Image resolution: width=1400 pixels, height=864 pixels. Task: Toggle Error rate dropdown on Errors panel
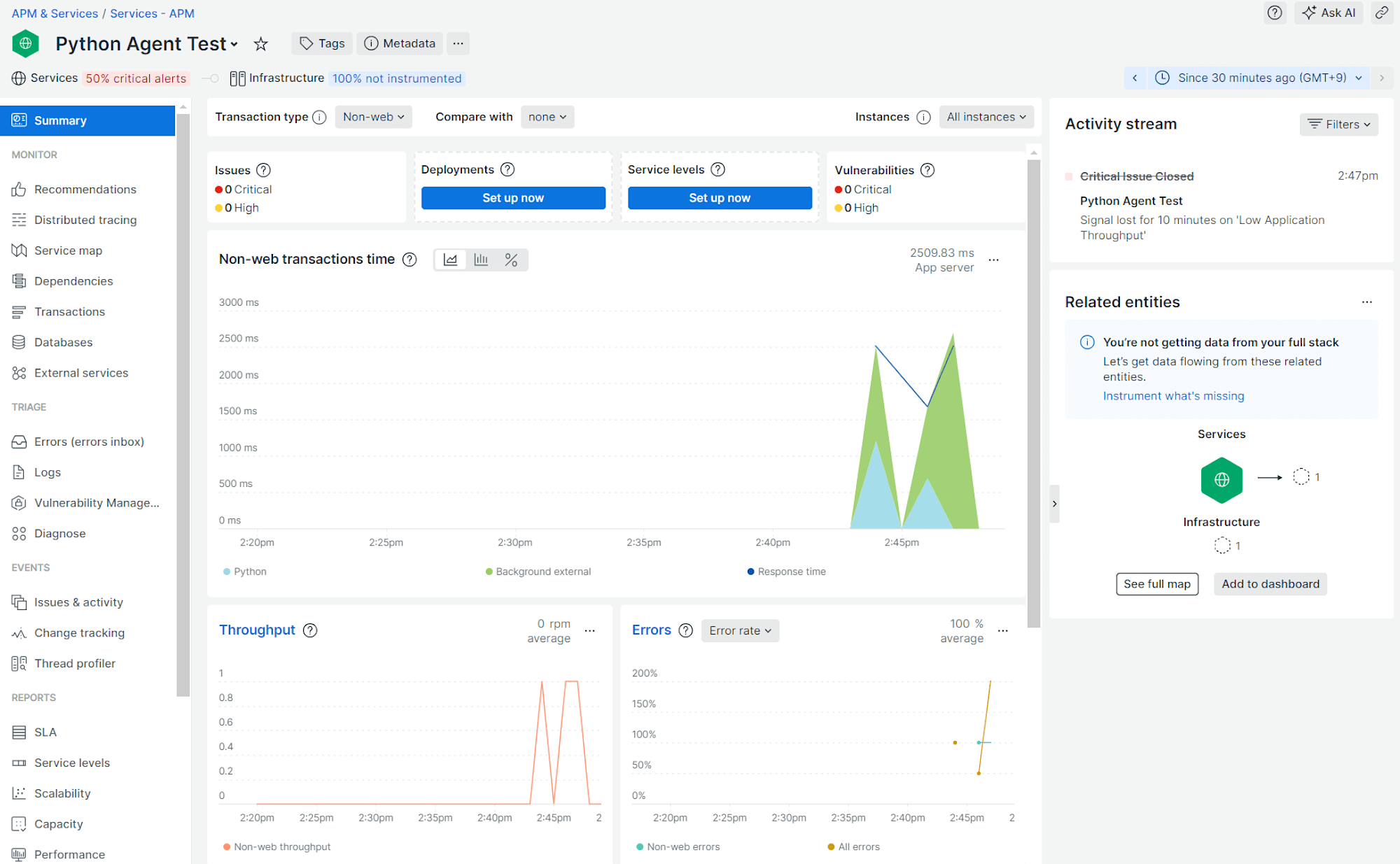click(x=740, y=630)
